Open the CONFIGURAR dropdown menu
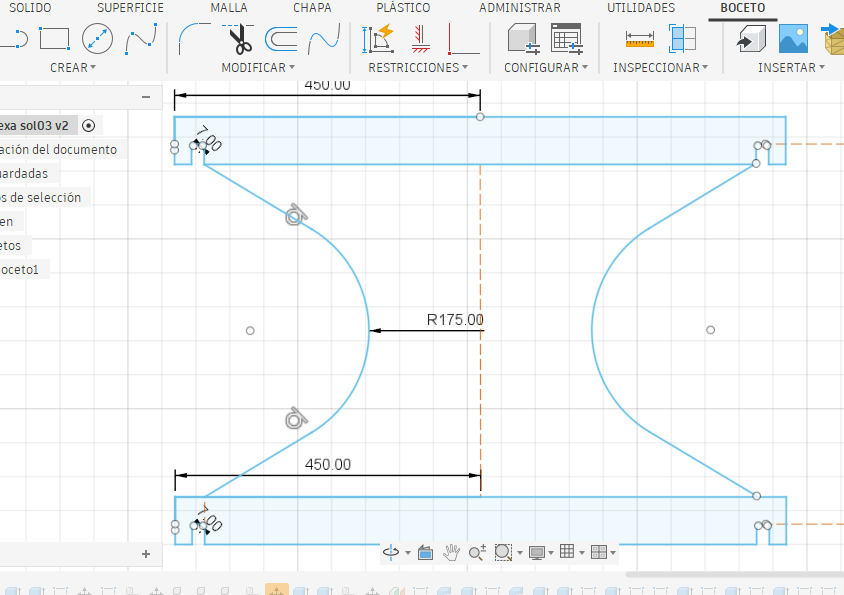This screenshot has width=844, height=595. coord(546,67)
